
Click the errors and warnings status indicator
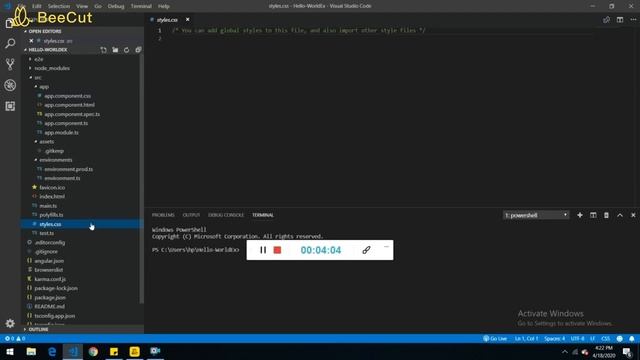coord(15,338)
